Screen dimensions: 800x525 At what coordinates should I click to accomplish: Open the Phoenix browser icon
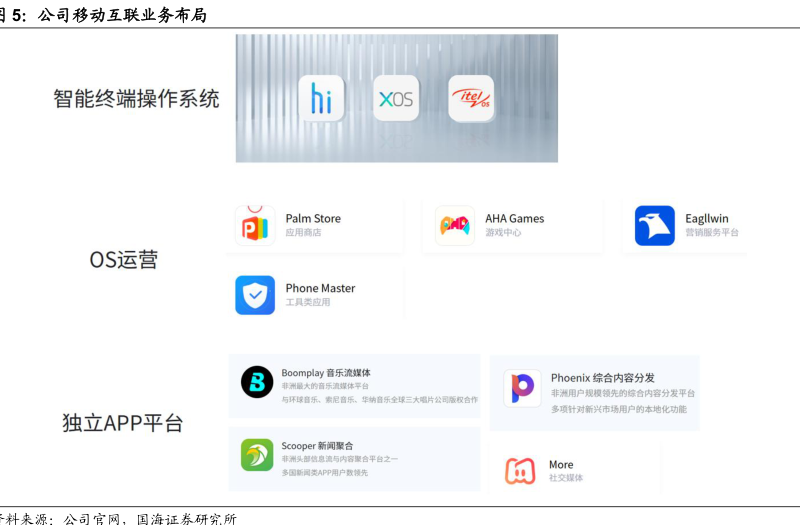pyautogui.click(x=522, y=387)
